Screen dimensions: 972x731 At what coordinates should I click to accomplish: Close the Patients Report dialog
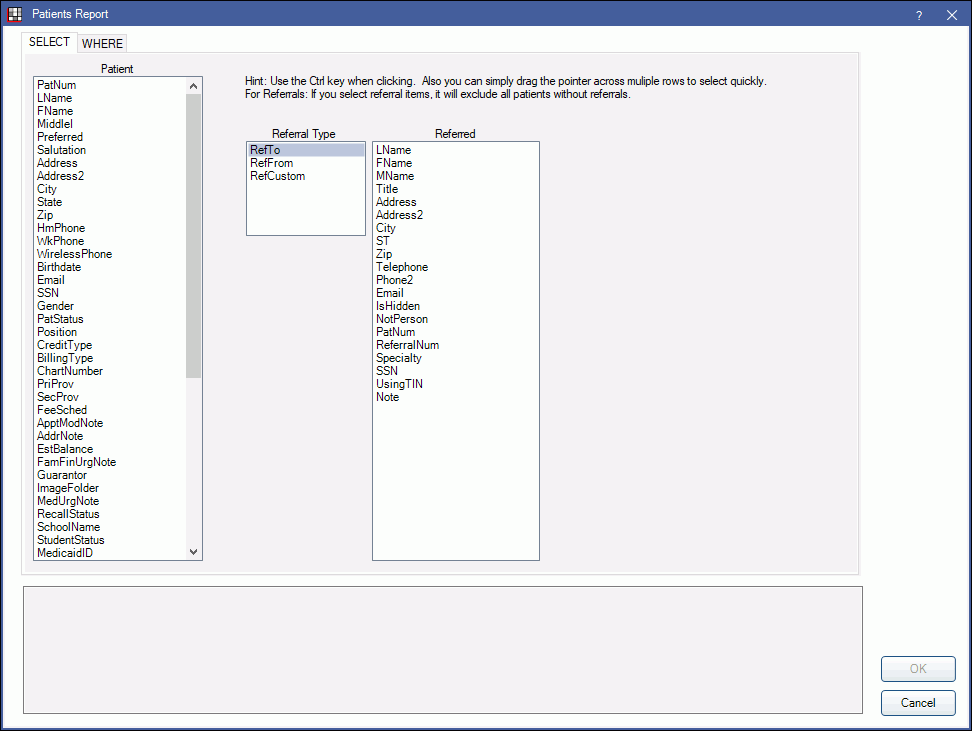(x=952, y=15)
